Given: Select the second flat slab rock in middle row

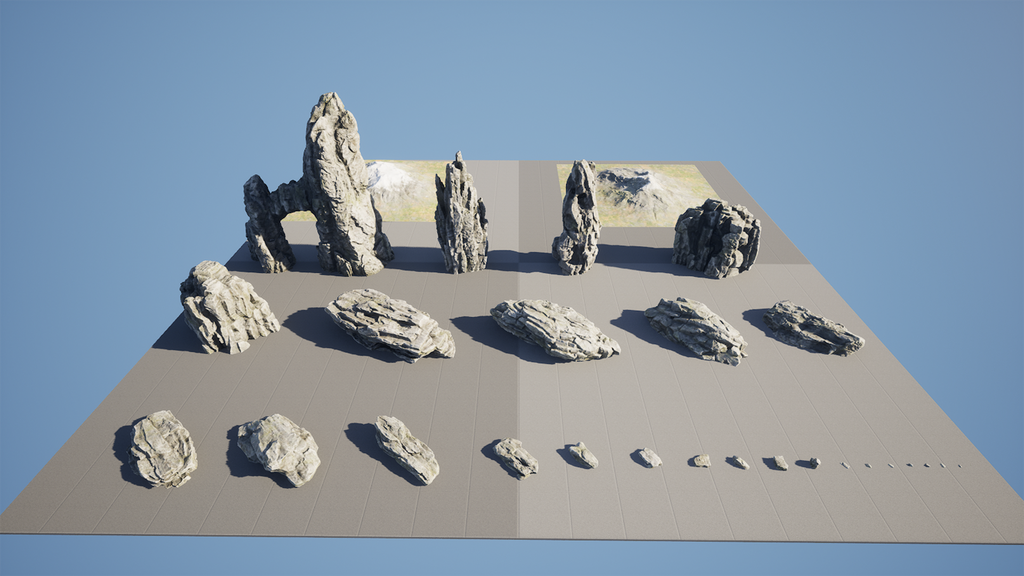Looking at the screenshot, I should tap(388, 324).
